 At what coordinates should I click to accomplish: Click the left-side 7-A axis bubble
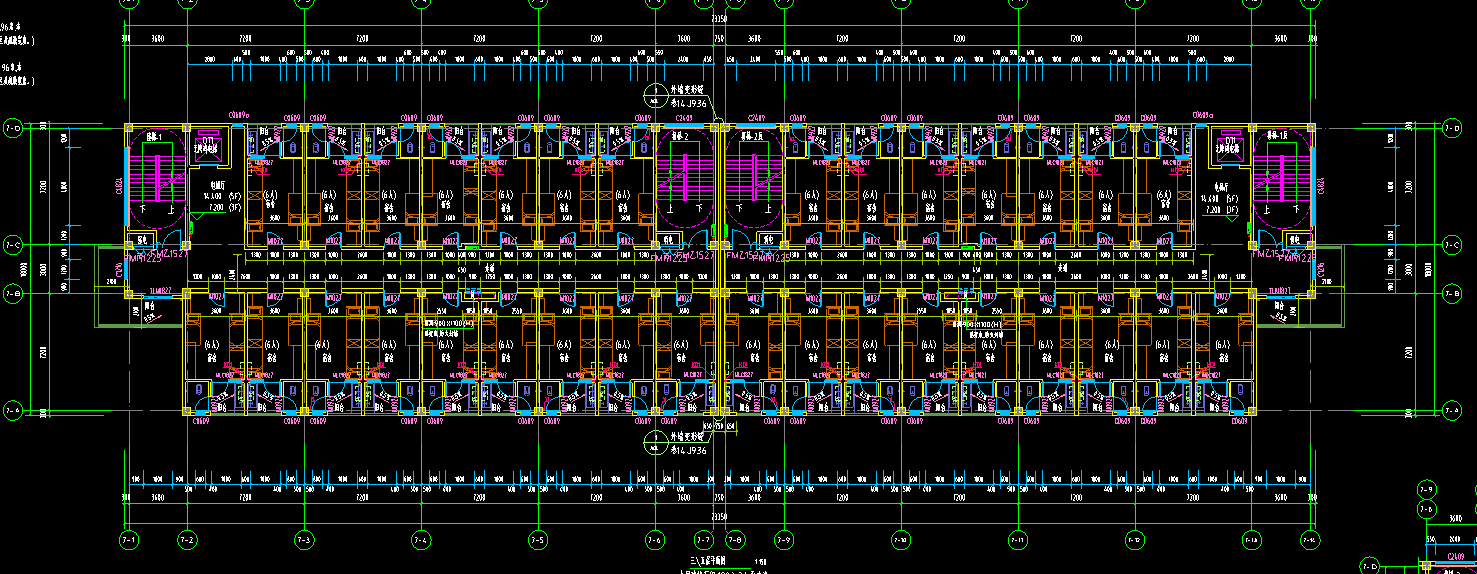coord(13,410)
